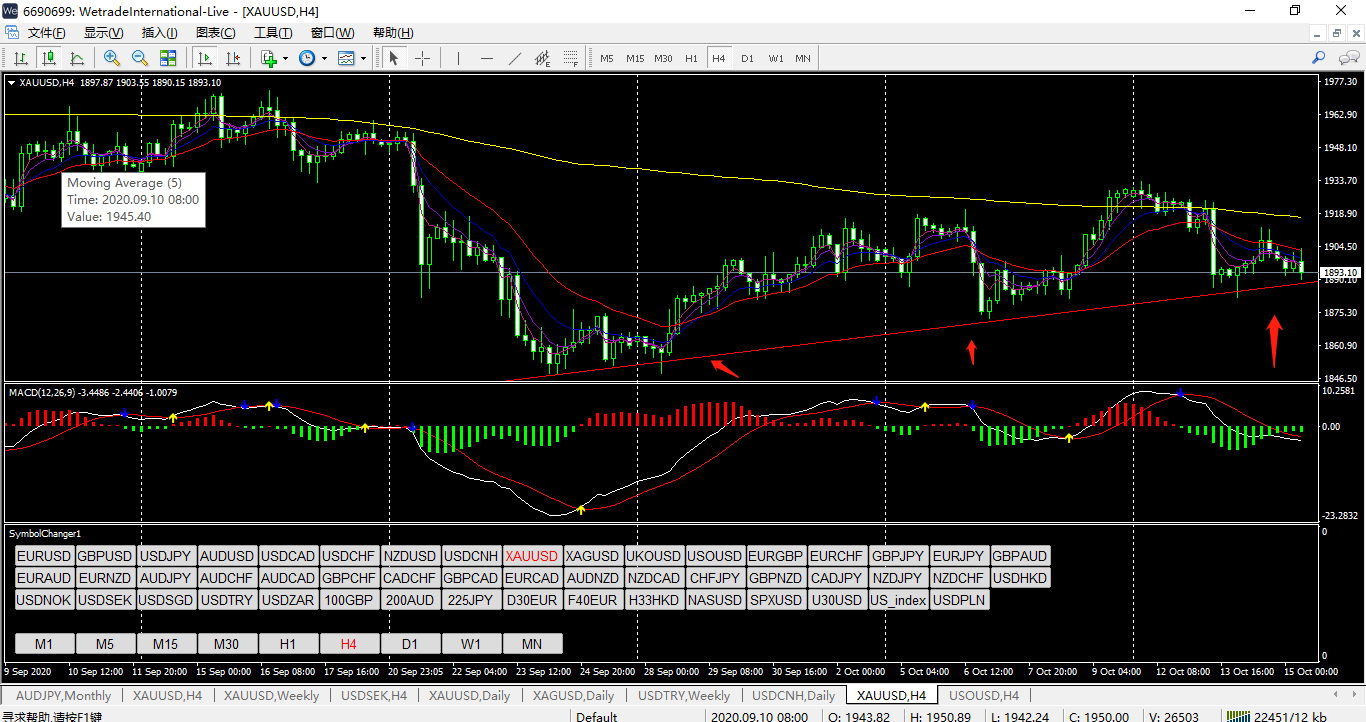Open the chart periods clock button

306,58
